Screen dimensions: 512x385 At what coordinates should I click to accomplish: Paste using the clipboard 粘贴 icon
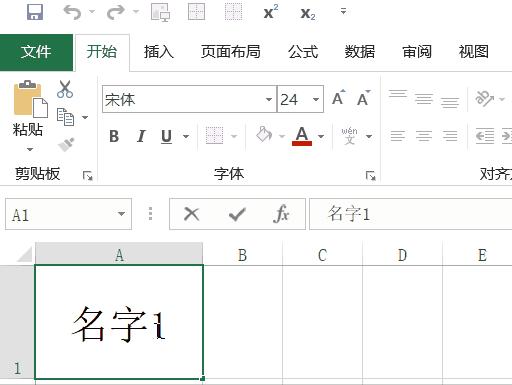(30, 99)
